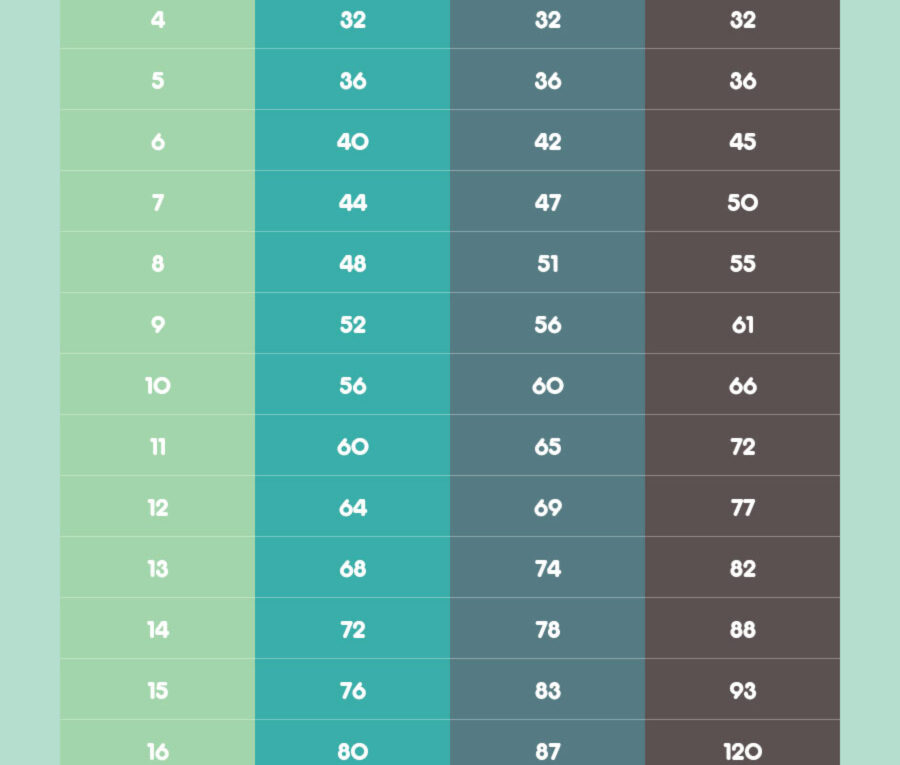Select row number 4 in the green column

pyautogui.click(x=158, y=20)
